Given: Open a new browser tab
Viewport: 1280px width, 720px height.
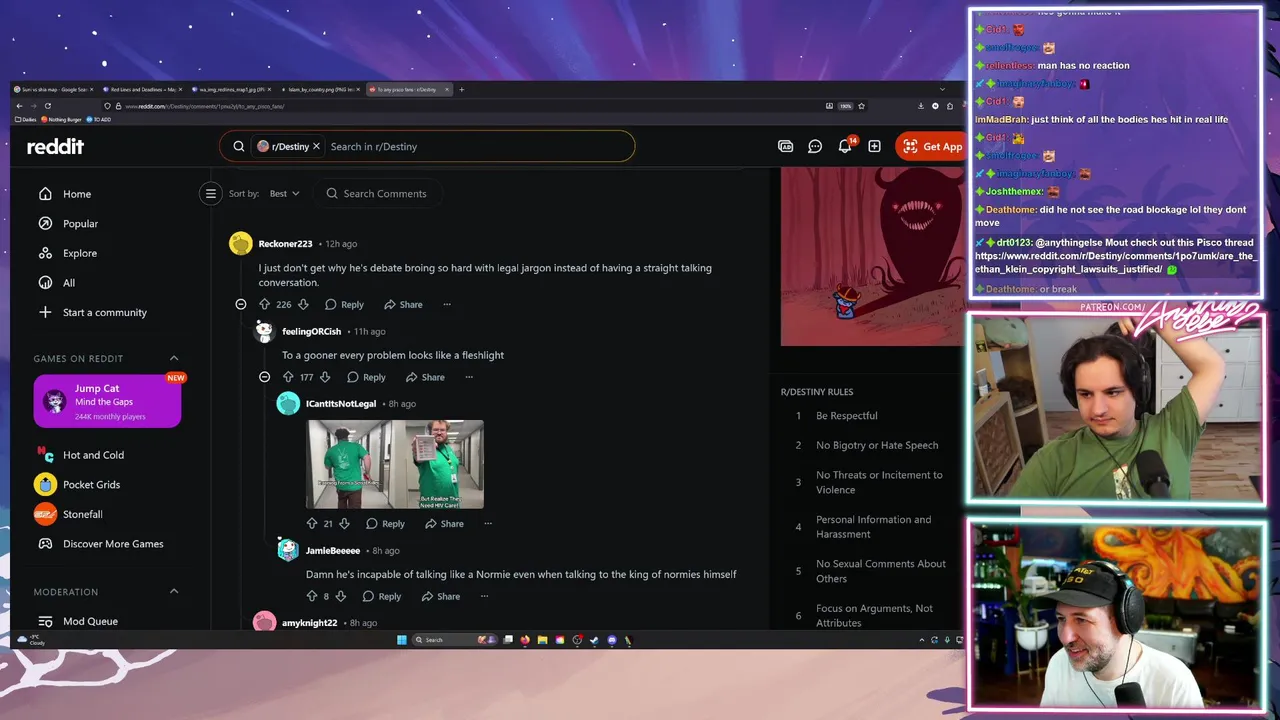Looking at the screenshot, I should click(461, 89).
